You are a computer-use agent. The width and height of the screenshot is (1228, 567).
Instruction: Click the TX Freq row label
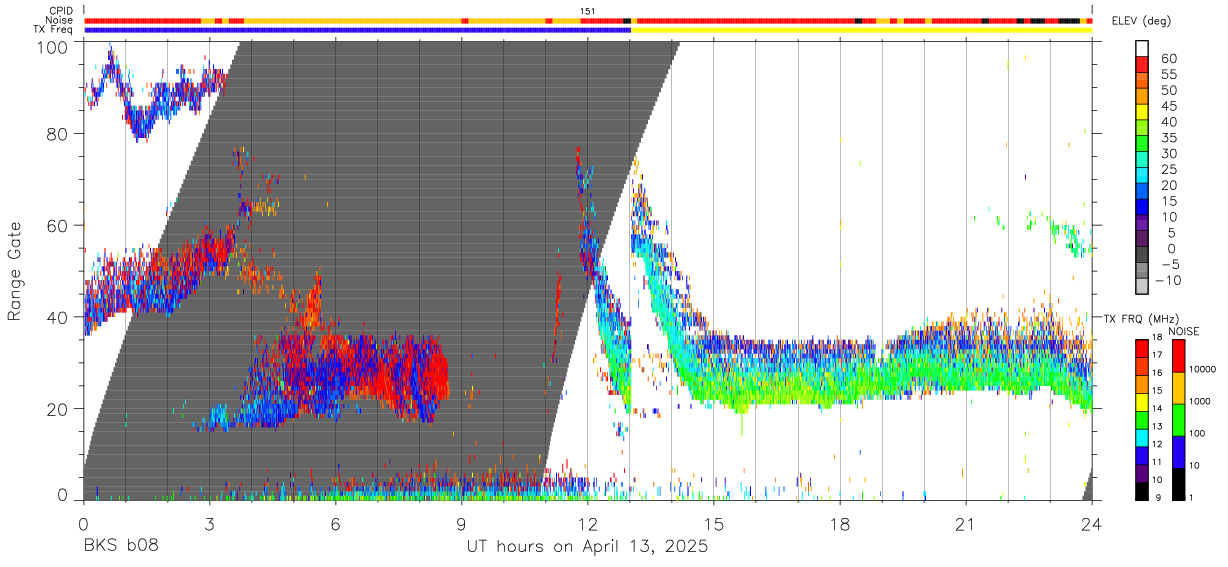pos(54,30)
